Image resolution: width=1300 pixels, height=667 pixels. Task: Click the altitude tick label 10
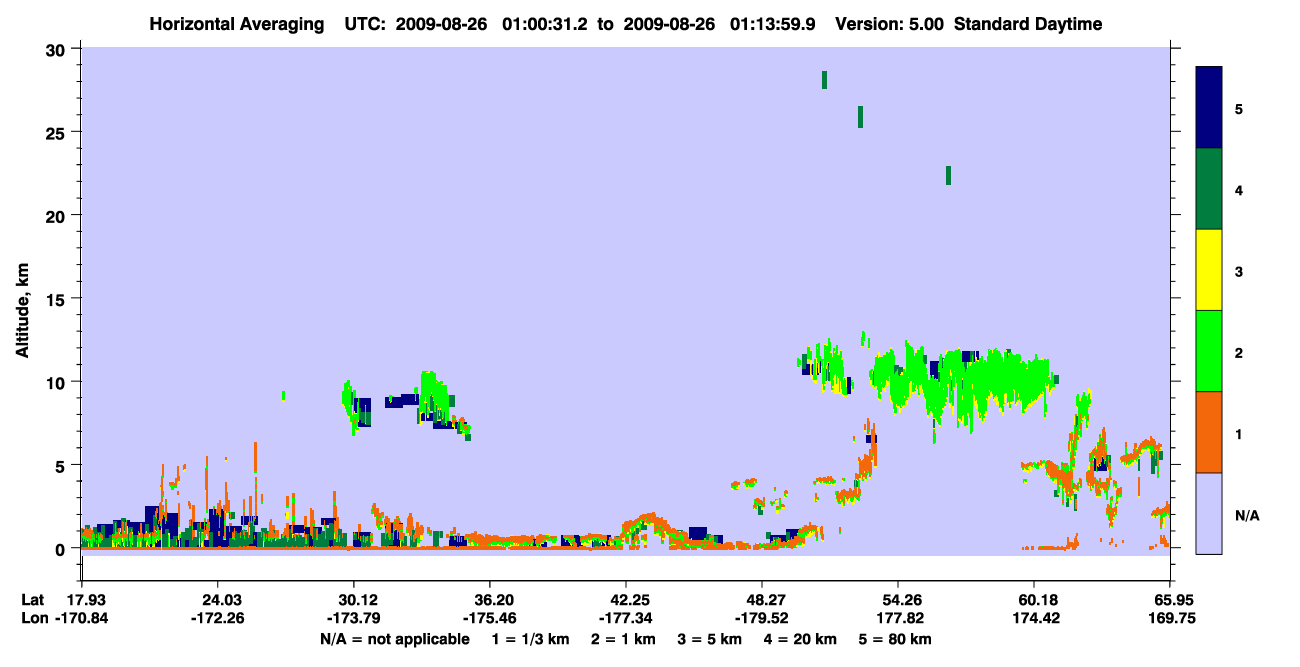[57, 382]
